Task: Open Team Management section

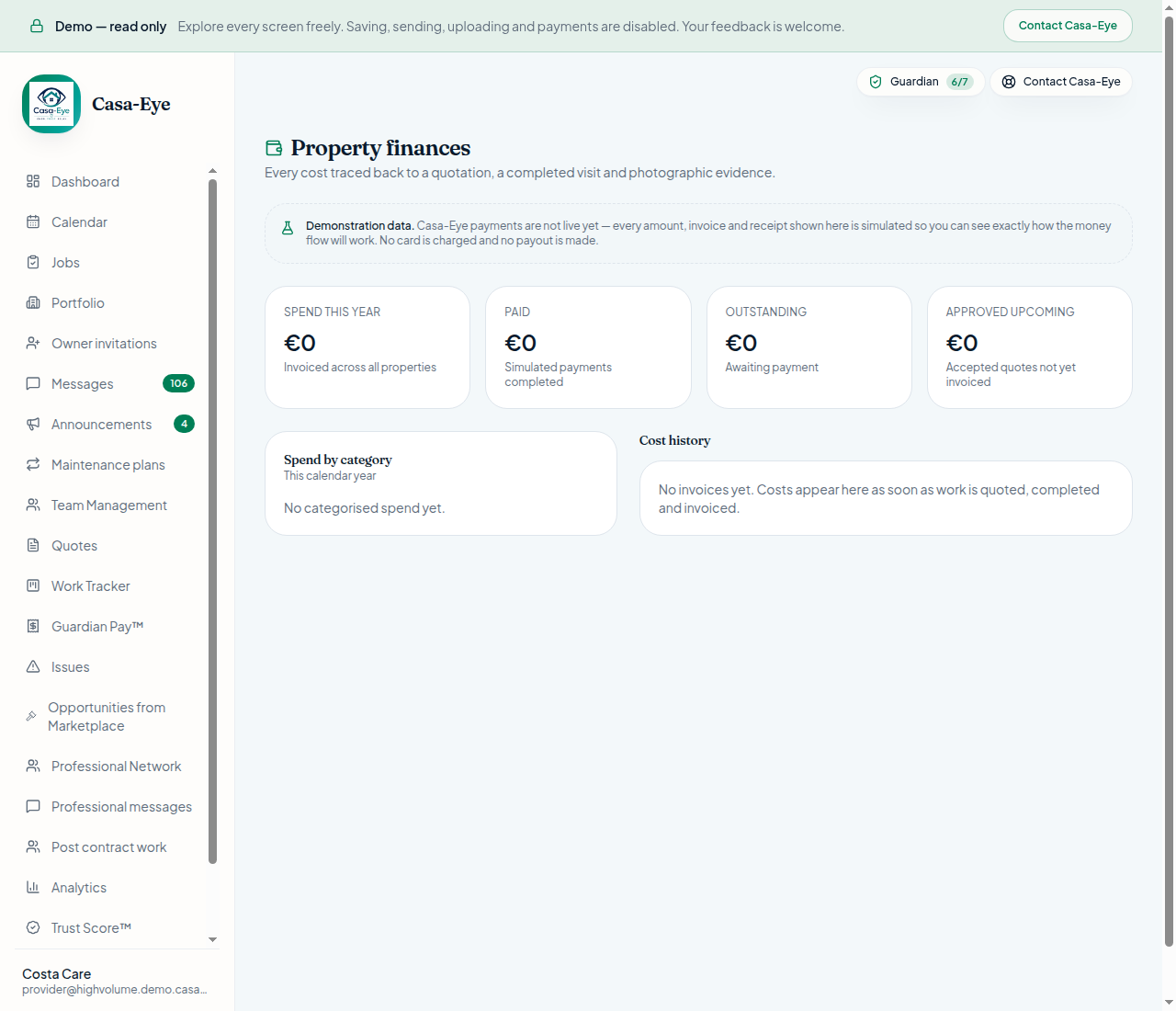Action: [110, 505]
